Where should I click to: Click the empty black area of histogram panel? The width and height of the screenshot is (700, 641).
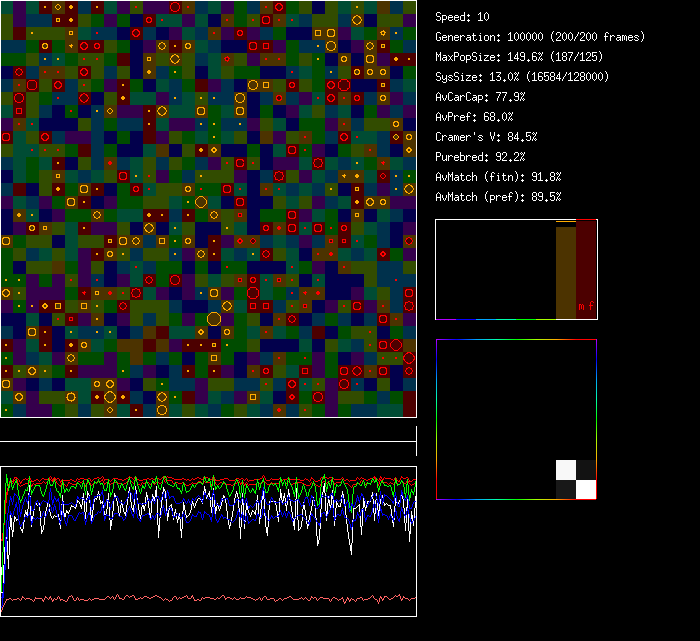click(x=494, y=268)
